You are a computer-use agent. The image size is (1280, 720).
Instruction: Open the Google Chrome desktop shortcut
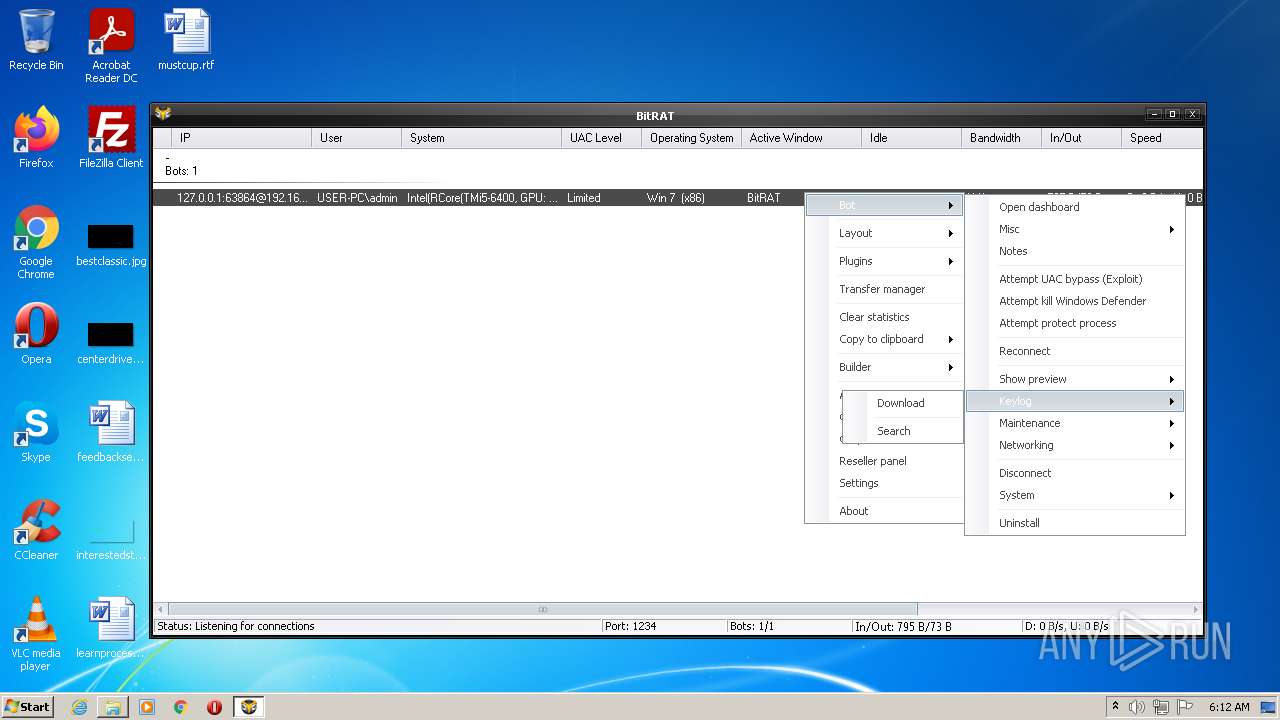coord(36,242)
